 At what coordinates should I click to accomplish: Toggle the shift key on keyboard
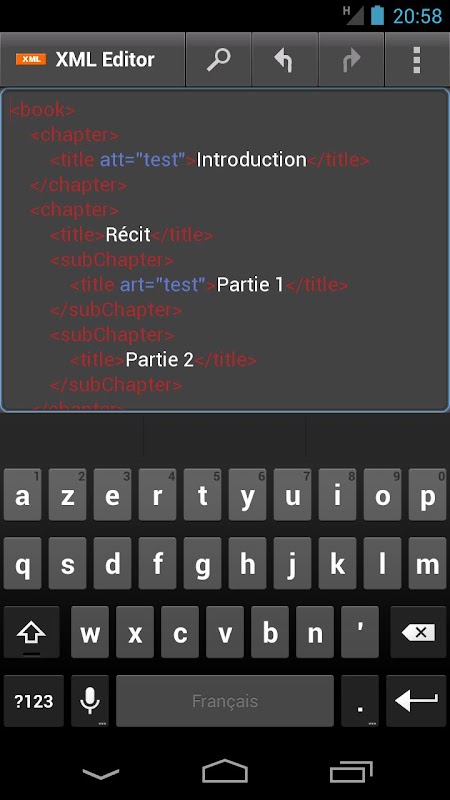click(x=31, y=633)
